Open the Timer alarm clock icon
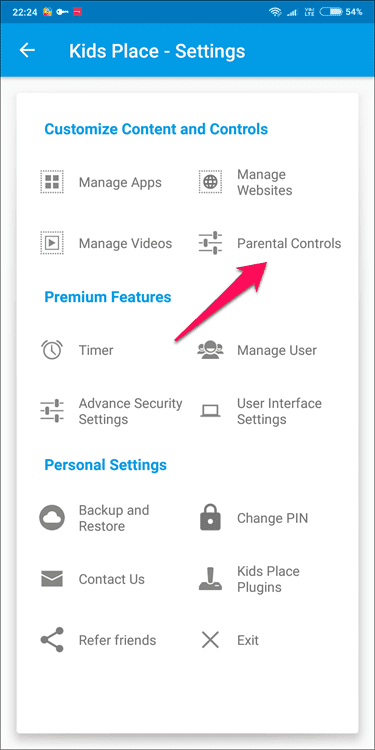 pos(52,350)
